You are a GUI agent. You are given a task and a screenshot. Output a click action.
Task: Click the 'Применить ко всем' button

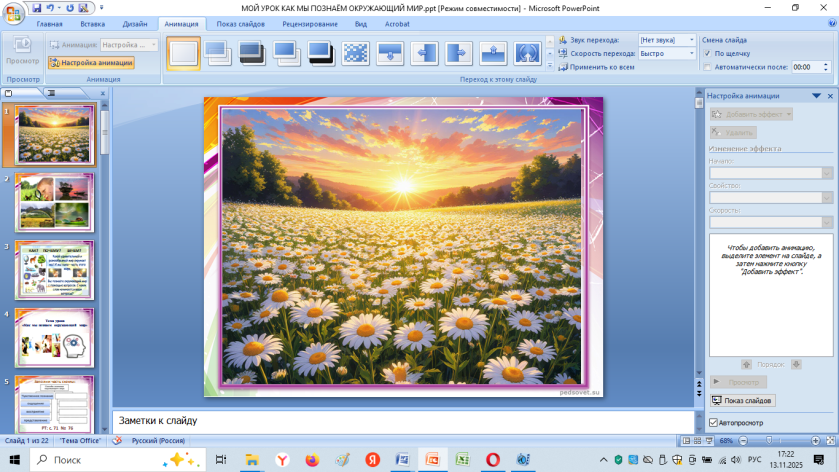pyautogui.click(x=596, y=67)
